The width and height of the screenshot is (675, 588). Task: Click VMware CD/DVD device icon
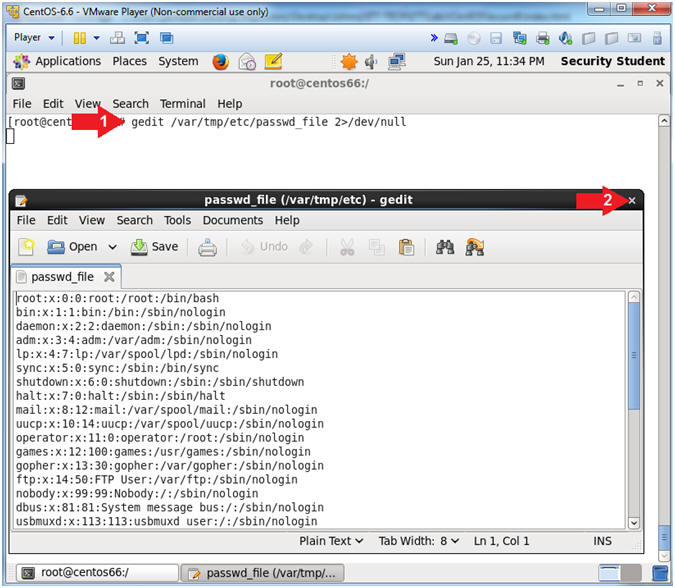click(x=474, y=39)
